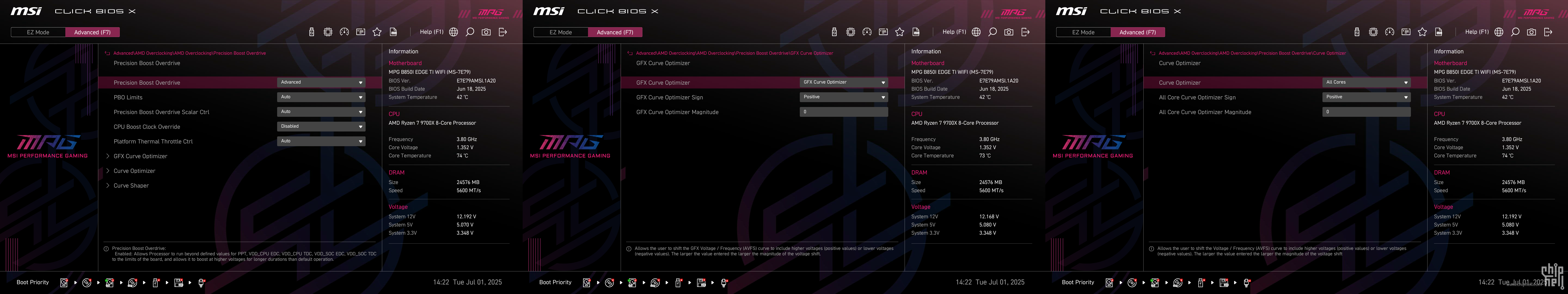1568x294 pixels.
Task: Open Favorites star icon in left screen
Action: tap(377, 32)
